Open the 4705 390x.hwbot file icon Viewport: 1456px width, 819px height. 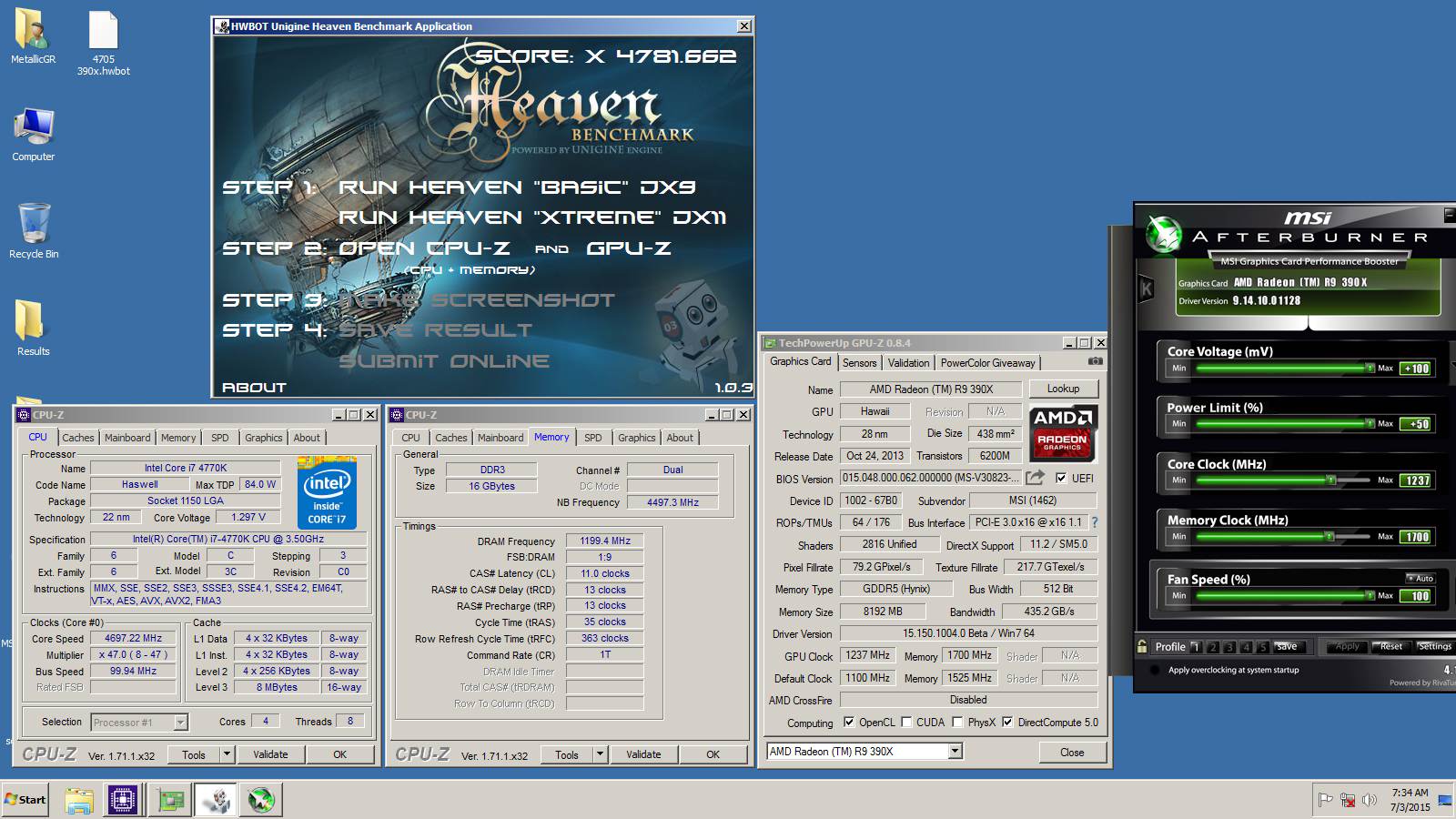point(103,42)
